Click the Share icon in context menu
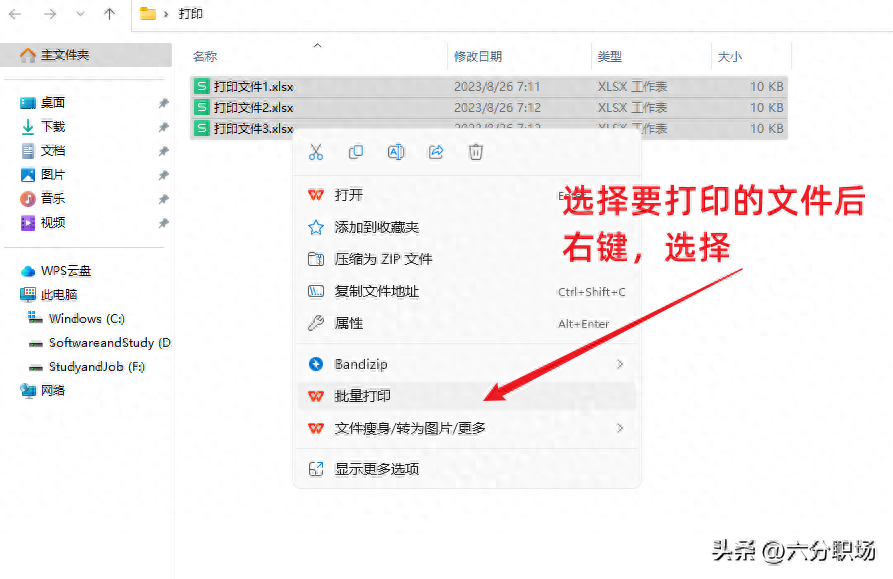 (436, 152)
